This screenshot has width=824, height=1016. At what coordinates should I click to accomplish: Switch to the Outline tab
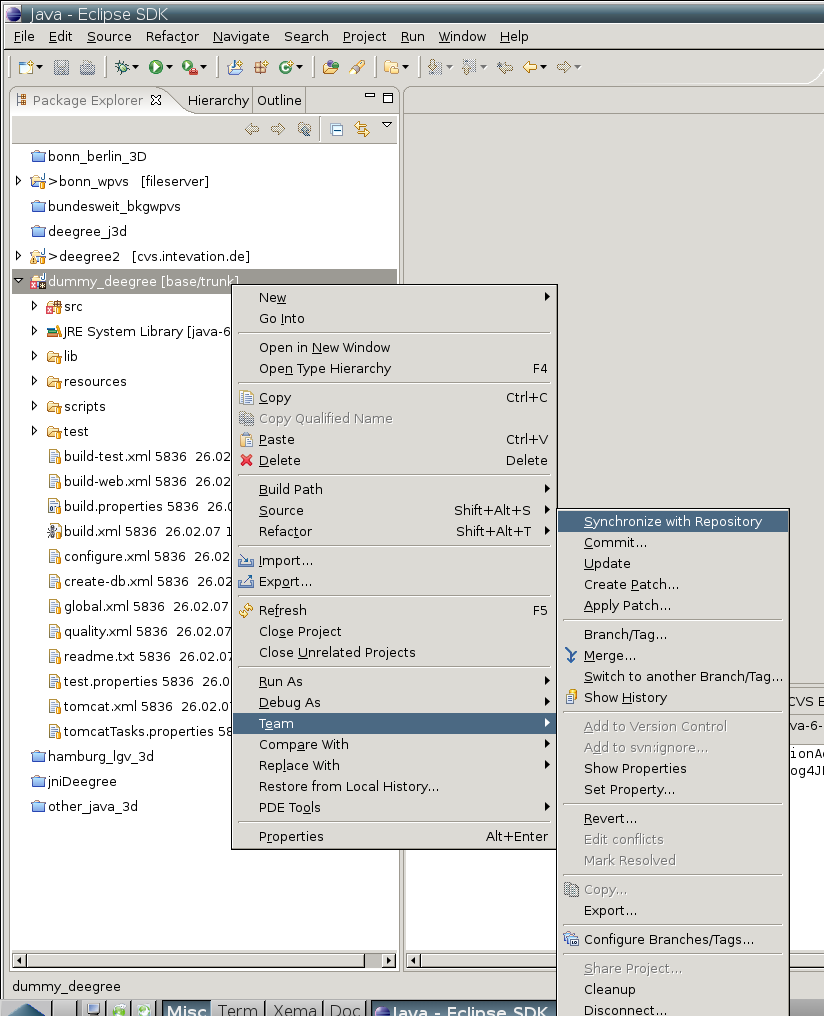pyautogui.click(x=279, y=100)
